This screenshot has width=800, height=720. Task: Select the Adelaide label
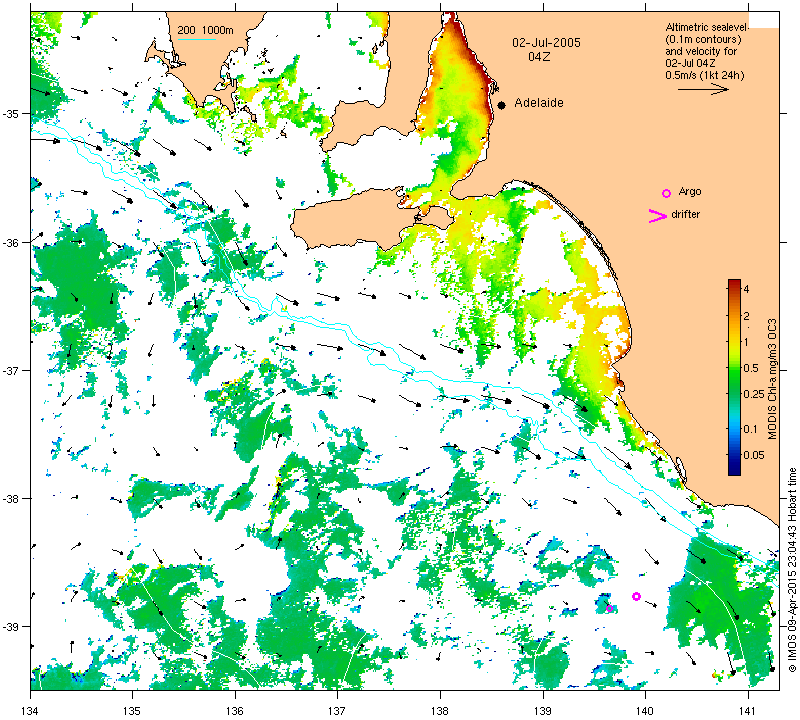[x=539, y=103]
